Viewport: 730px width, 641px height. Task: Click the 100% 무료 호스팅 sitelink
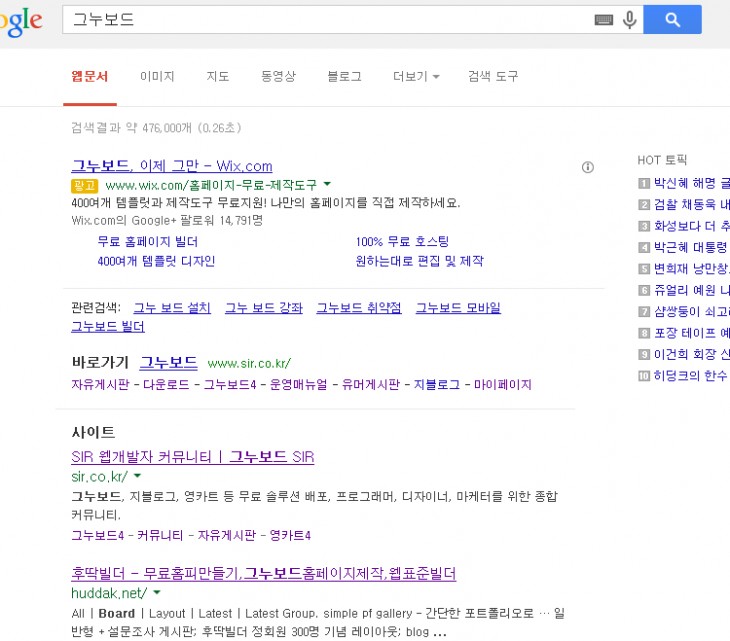(x=402, y=242)
